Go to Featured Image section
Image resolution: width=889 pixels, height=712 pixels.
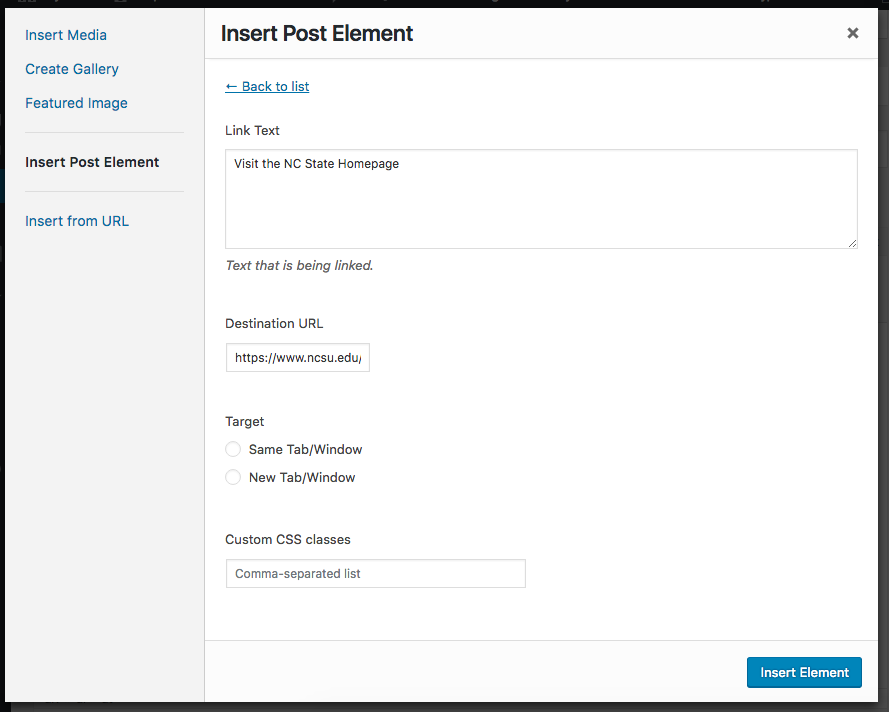76,103
